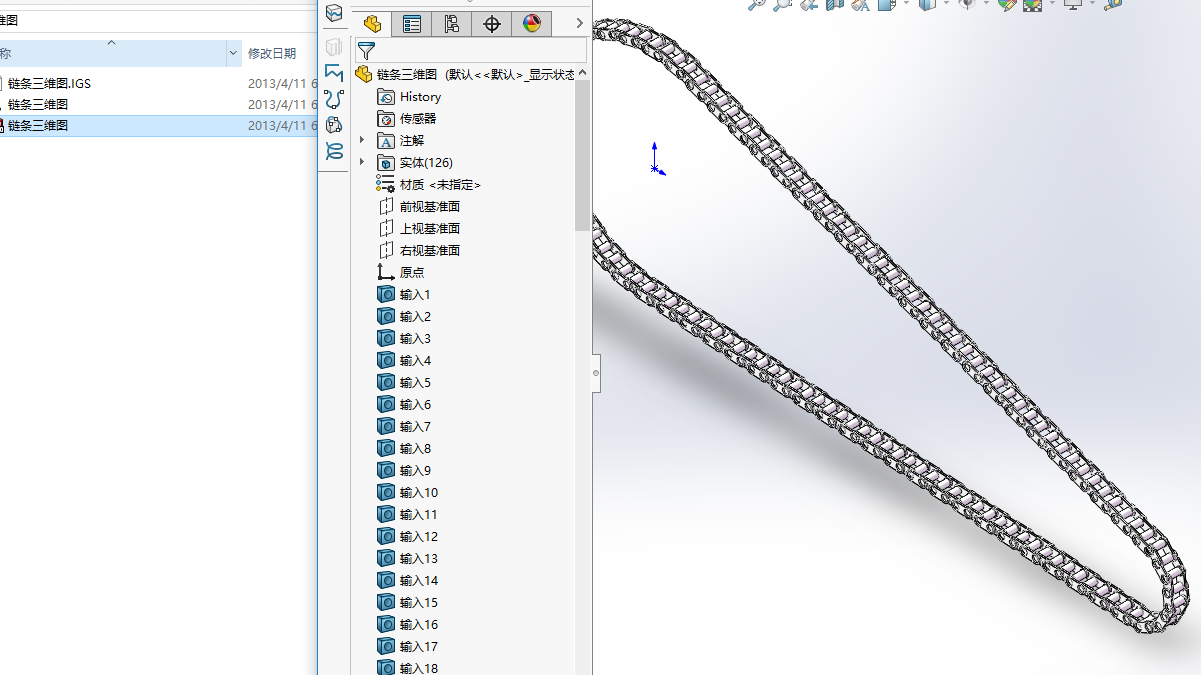The image size is (1201, 675).
Task: Click the 传感器 sensors folder icon
Action: (386, 119)
